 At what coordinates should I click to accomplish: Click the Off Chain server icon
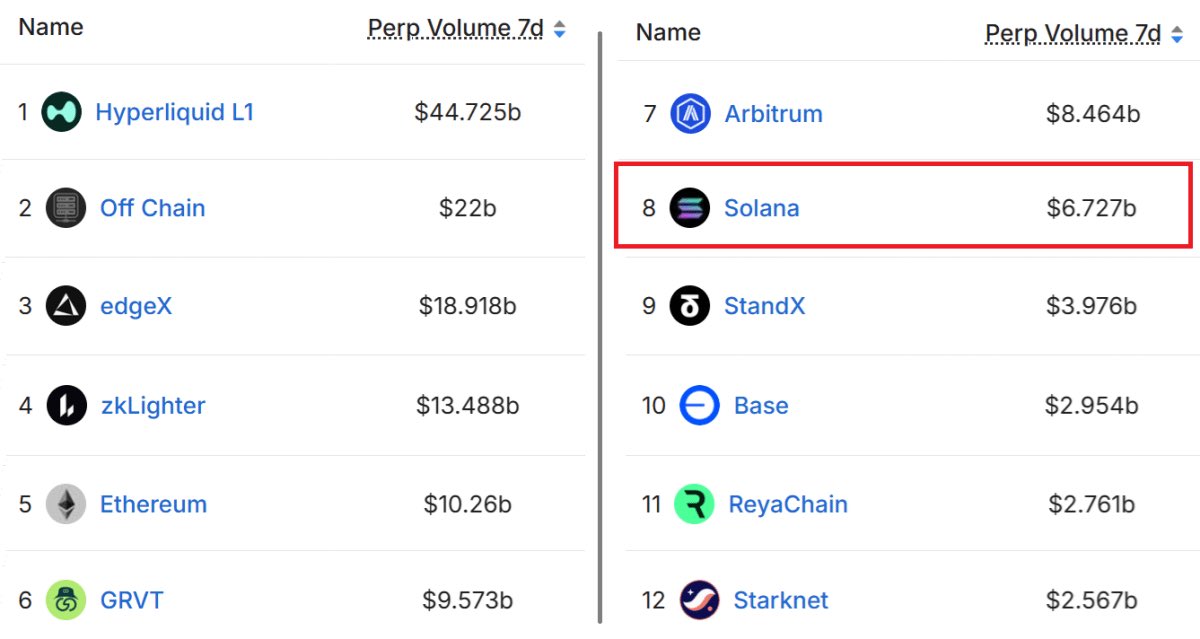point(66,208)
